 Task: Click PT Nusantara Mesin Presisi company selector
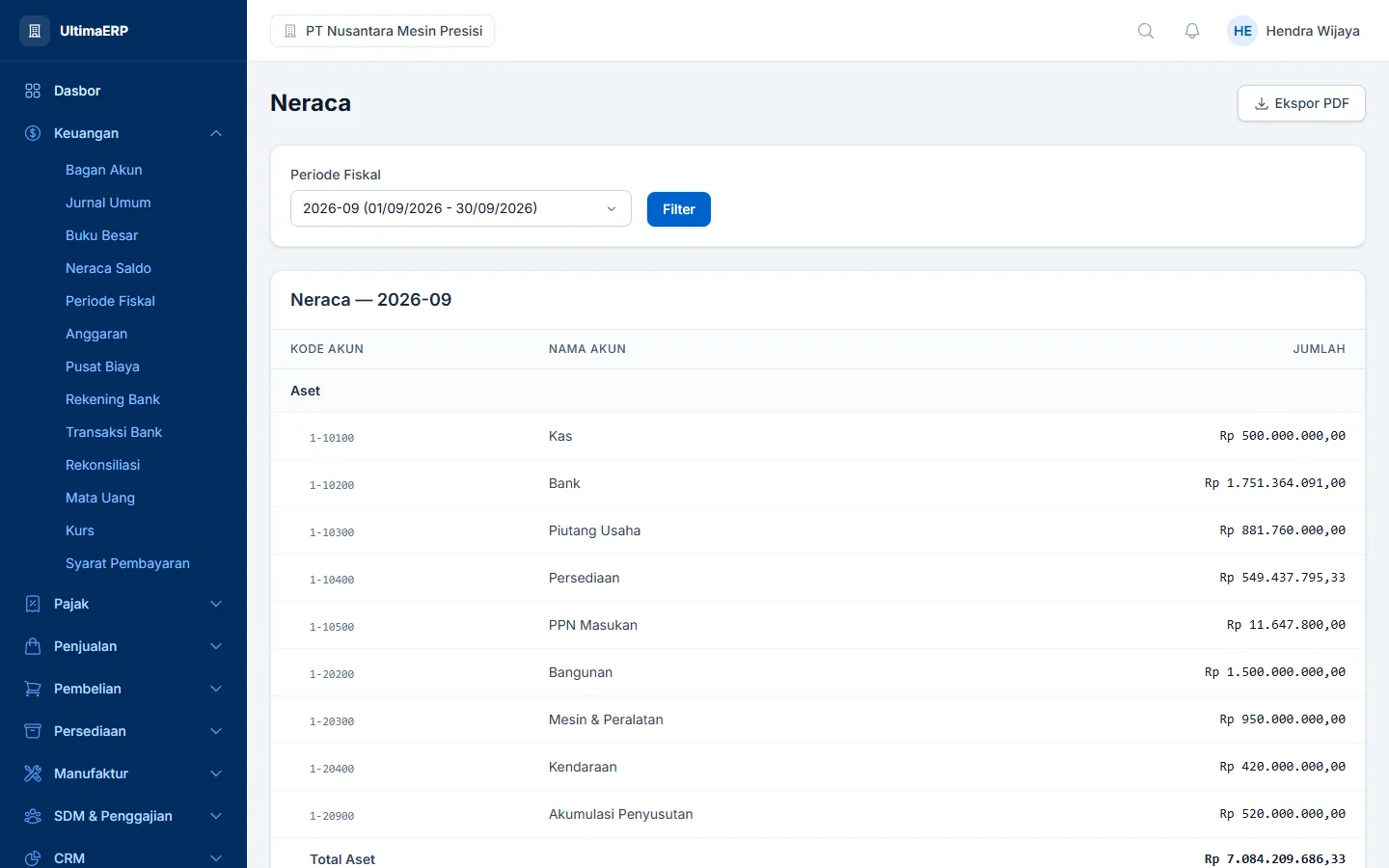(x=383, y=31)
